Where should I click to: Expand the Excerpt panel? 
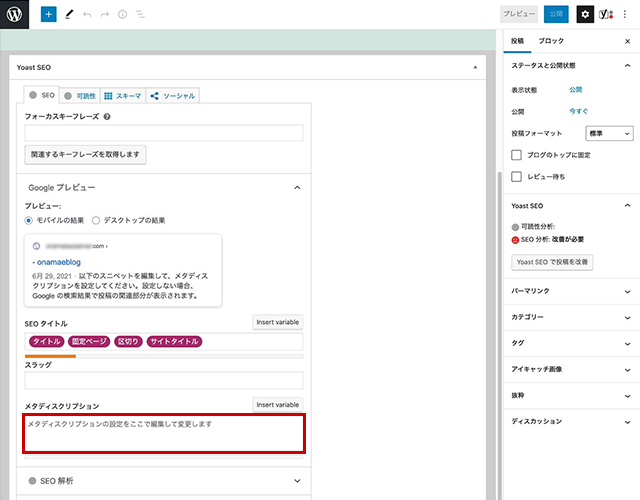[x=571, y=396]
